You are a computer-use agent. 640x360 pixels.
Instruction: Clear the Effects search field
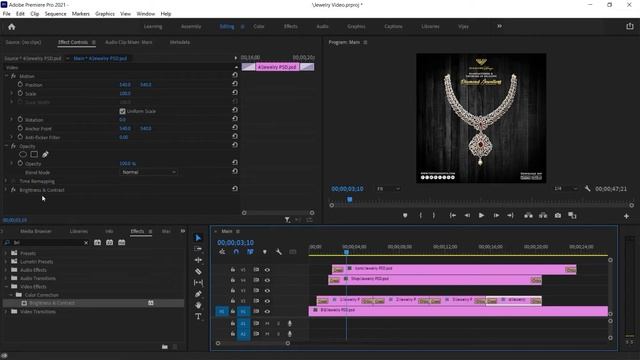[86, 242]
